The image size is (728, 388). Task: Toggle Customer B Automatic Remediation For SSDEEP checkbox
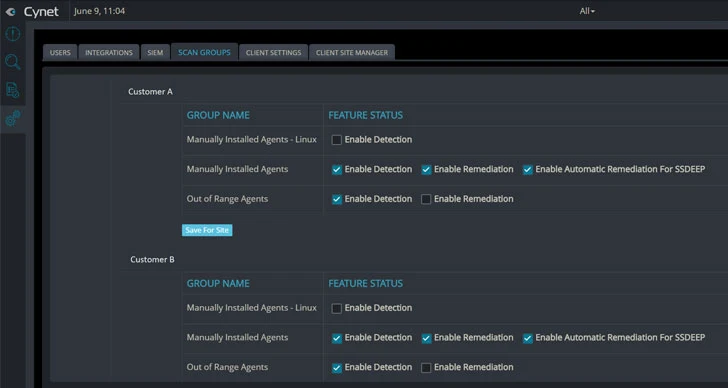click(x=527, y=338)
